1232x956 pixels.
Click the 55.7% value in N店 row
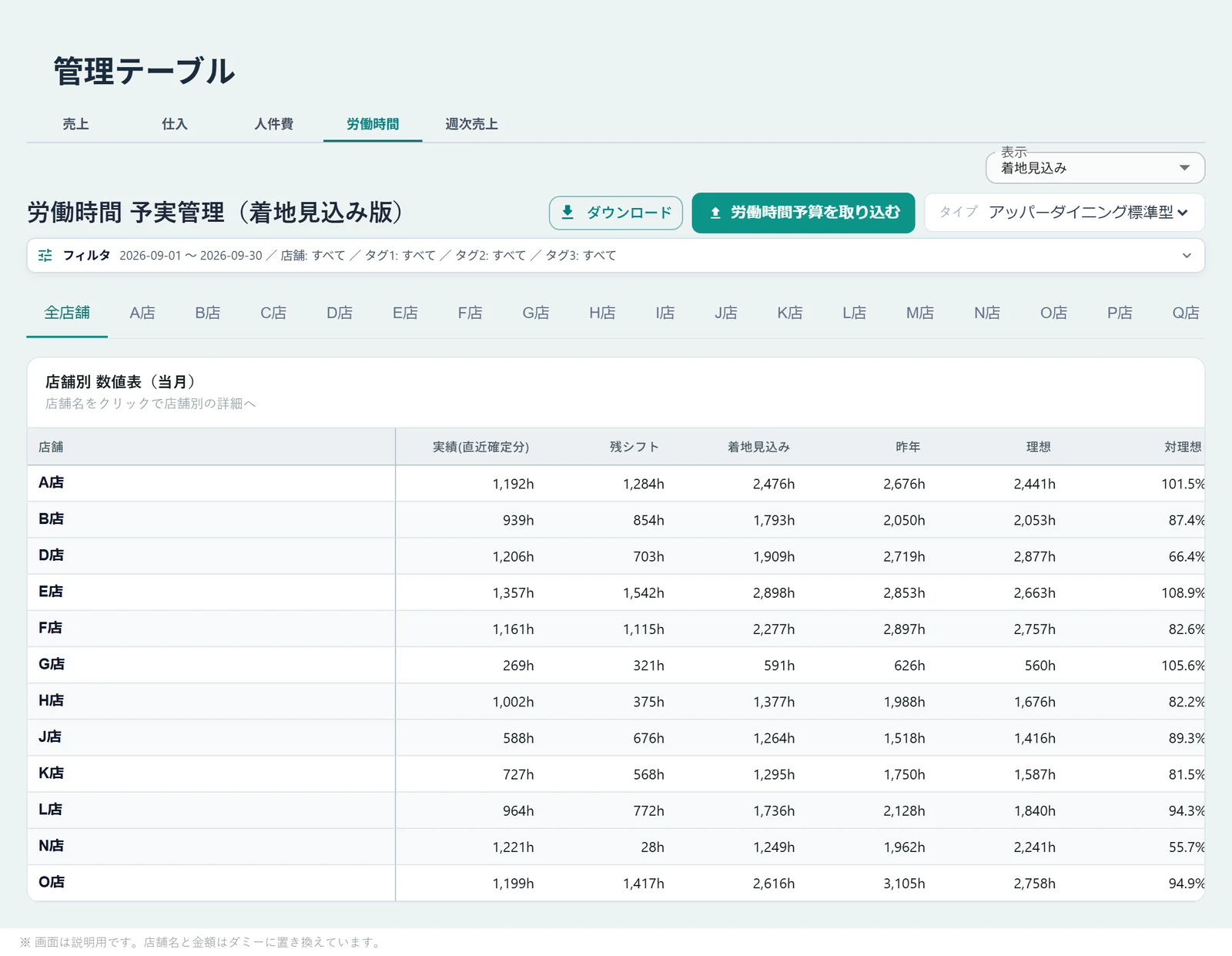1187,847
